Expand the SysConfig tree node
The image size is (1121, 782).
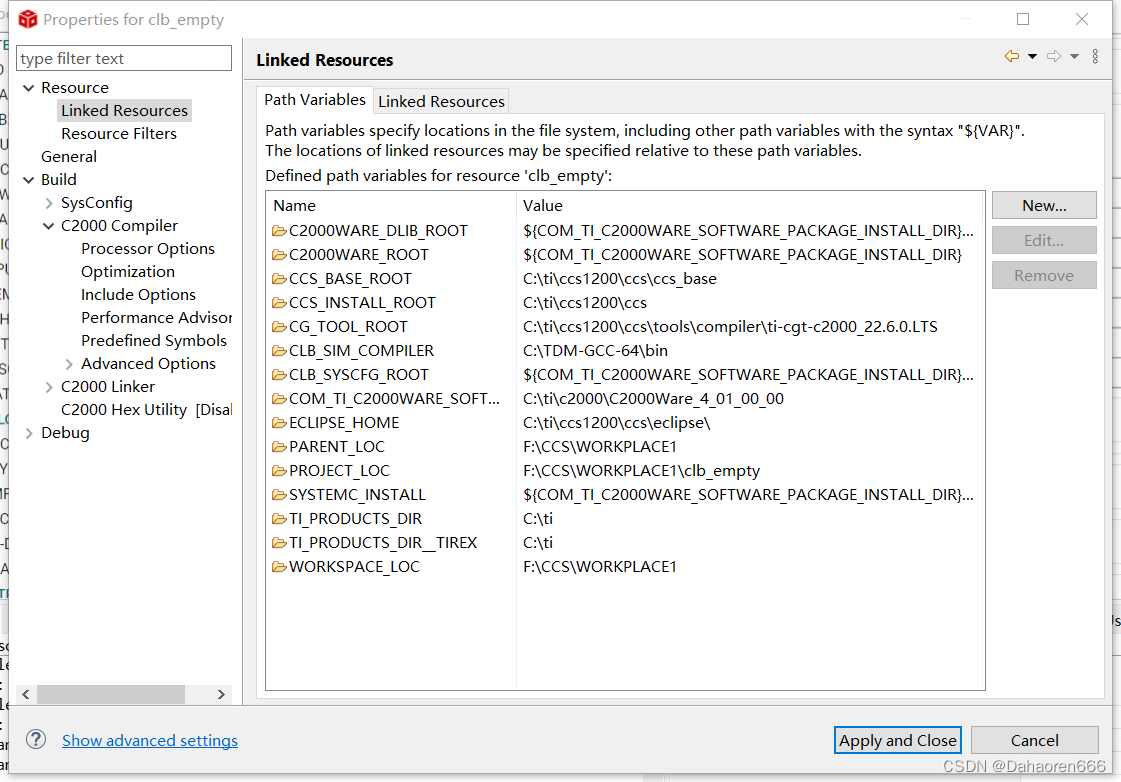49,203
